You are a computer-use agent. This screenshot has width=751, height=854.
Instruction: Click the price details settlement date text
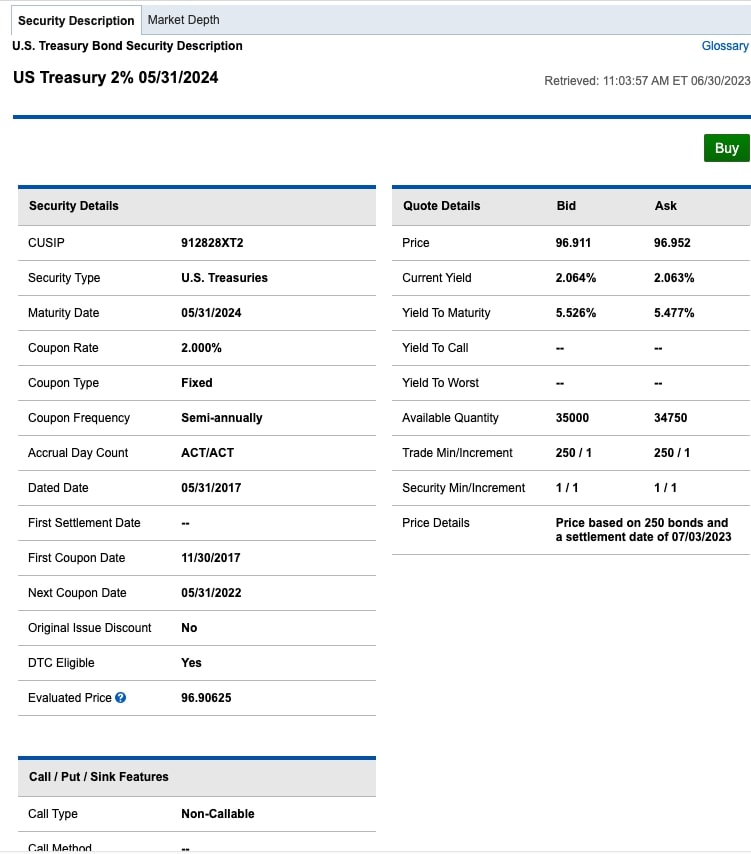pyautogui.click(x=643, y=530)
